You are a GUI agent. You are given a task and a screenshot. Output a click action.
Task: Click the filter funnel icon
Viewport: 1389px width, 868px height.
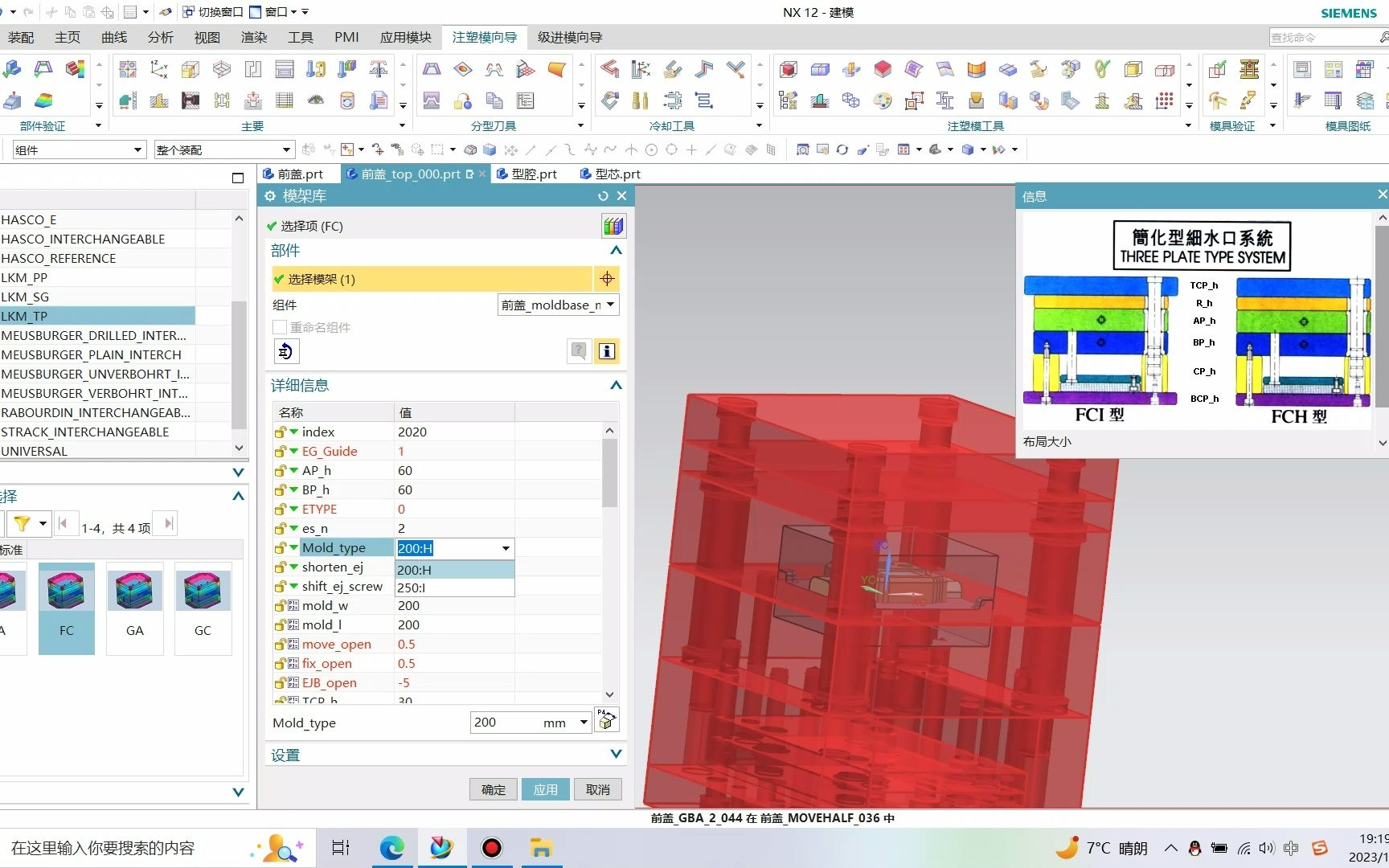pos(22,524)
